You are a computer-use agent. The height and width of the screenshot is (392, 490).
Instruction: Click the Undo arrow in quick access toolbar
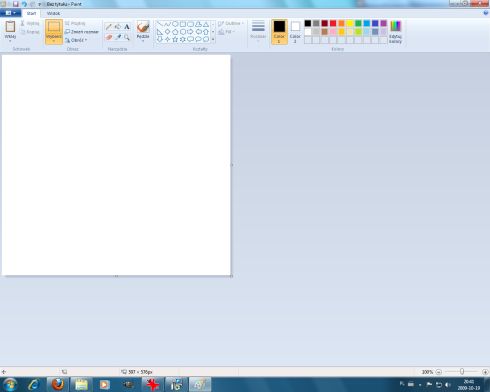click(24, 4)
